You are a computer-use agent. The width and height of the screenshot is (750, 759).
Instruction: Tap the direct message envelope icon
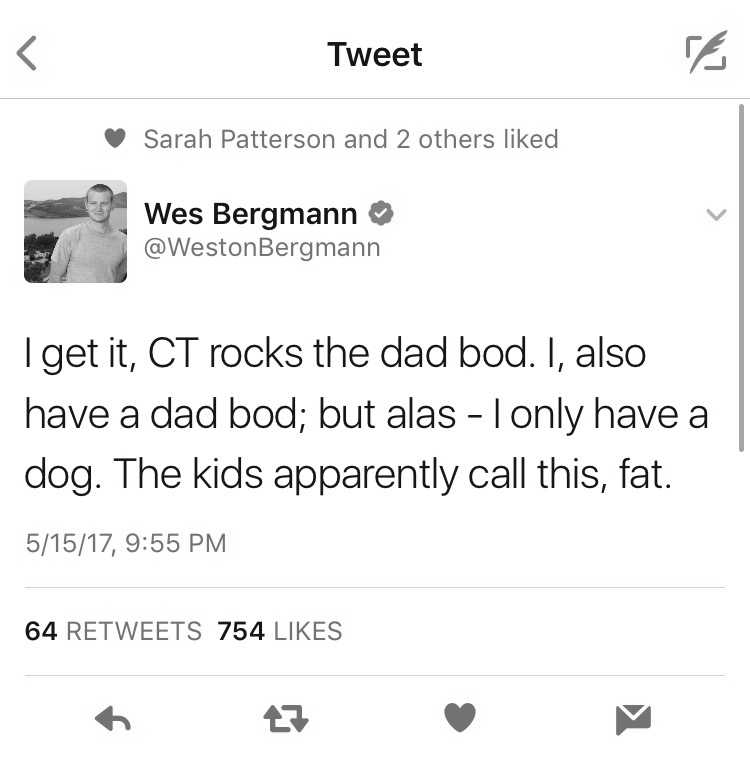pyautogui.click(x=633, y=719)
